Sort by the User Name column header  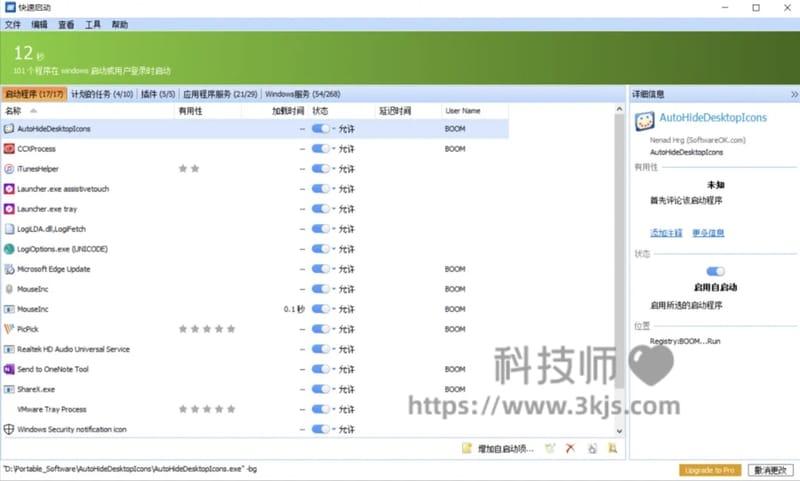tap(474, 111)
